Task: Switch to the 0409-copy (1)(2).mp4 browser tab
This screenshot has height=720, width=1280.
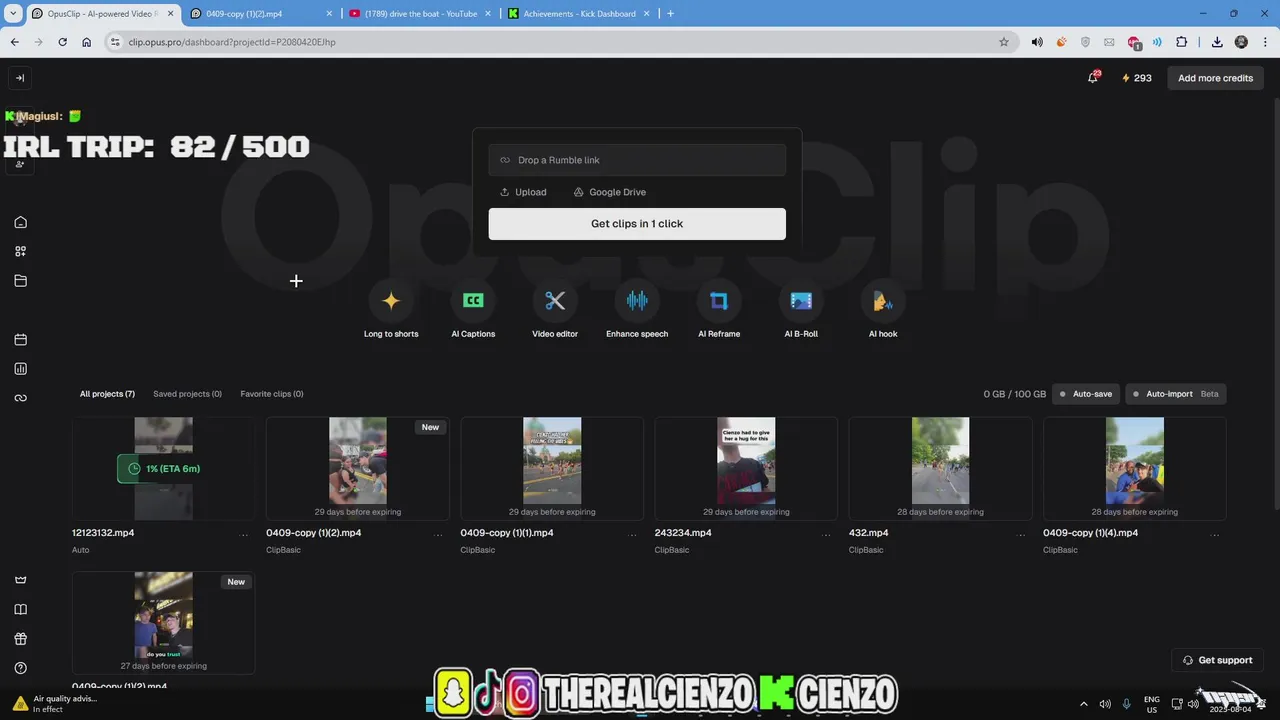Action: [x=260, y=14]
